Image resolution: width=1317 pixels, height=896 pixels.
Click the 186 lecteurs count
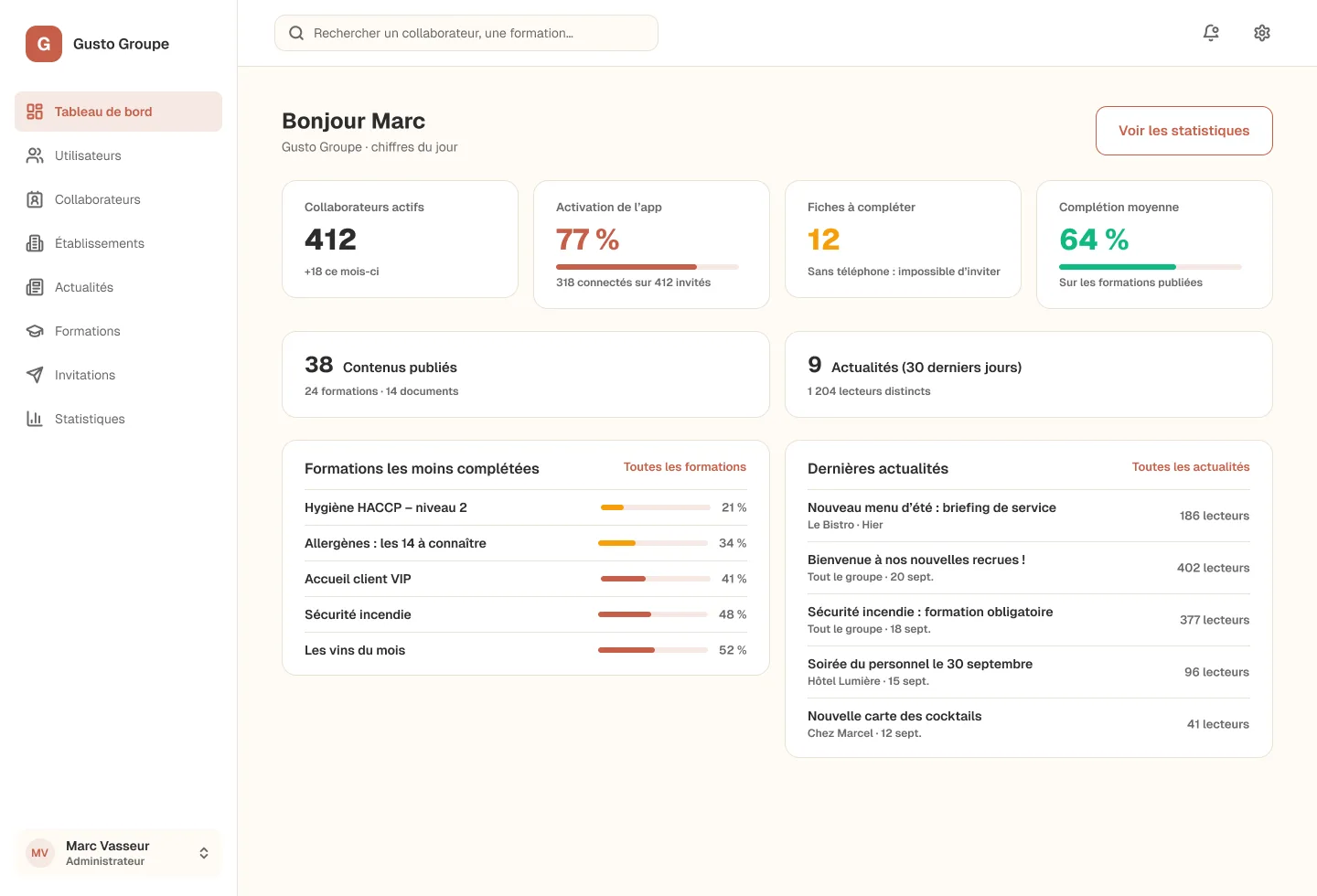point(1215,516)
